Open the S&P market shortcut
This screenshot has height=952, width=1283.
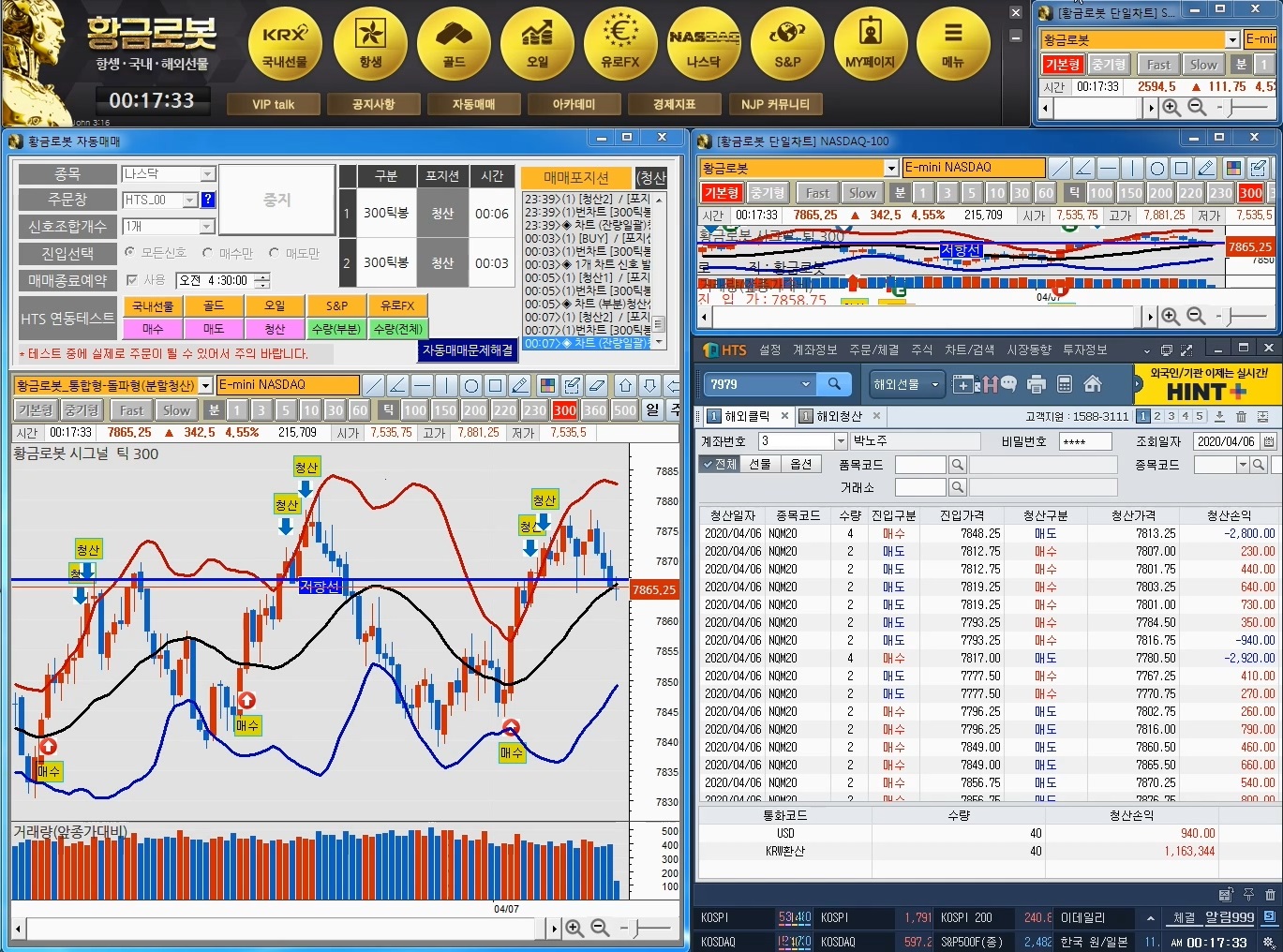(787, 43)
